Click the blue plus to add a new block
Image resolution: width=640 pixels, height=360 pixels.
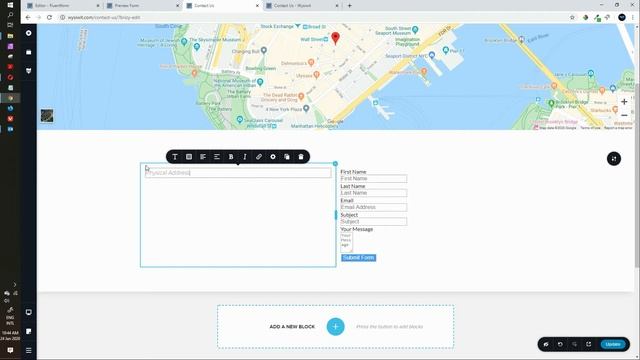(x=336, y=327)
